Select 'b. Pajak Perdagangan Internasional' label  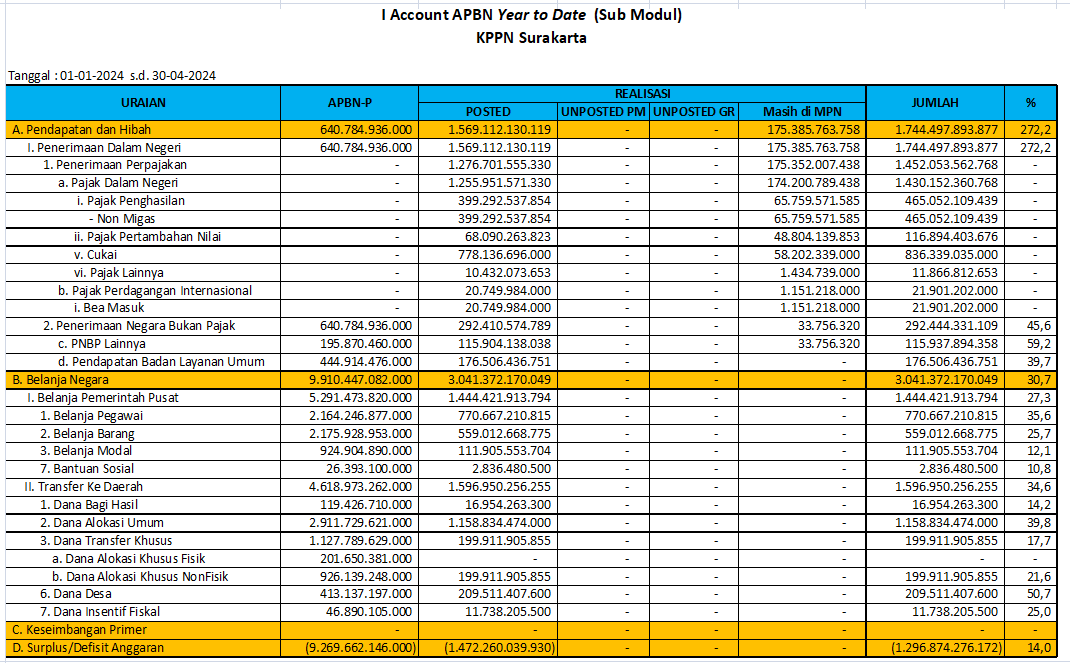click(x=155, y=291)
